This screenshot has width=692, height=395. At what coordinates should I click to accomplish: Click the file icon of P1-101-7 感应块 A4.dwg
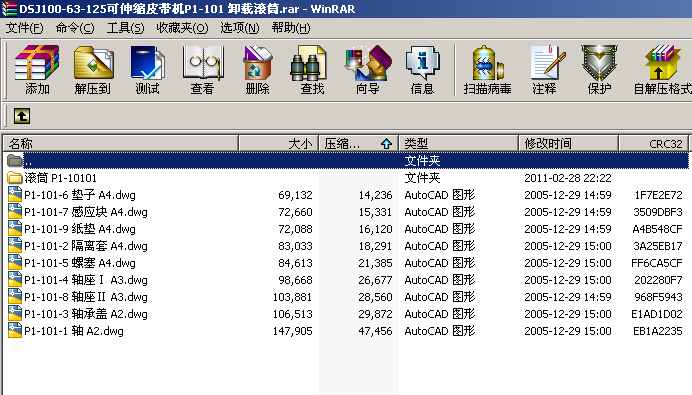click(15, 212)
